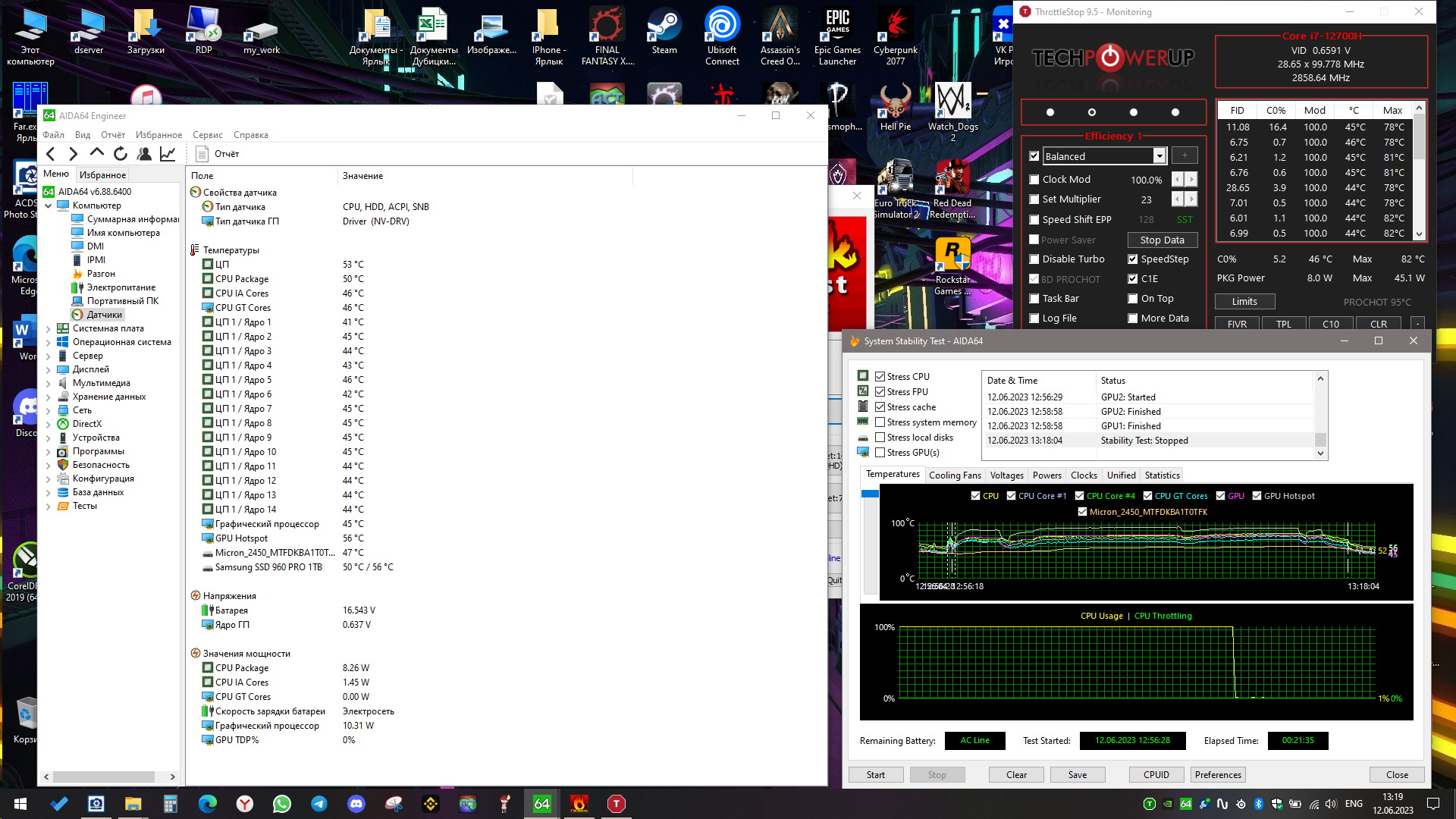Open Steam desktop shortcut
This screenshot has height=819, width=1456.
point(664,33)
